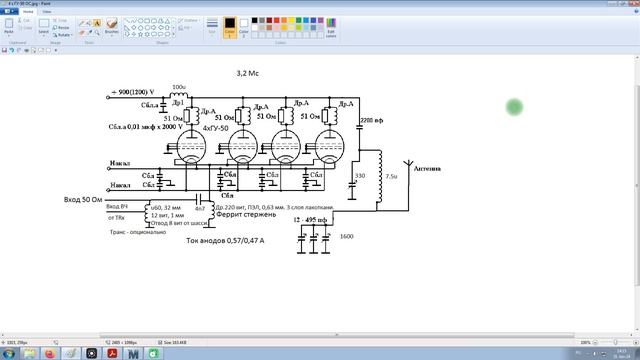Activate the Color 2 selector
640x360 pixels.
[244, 28]
